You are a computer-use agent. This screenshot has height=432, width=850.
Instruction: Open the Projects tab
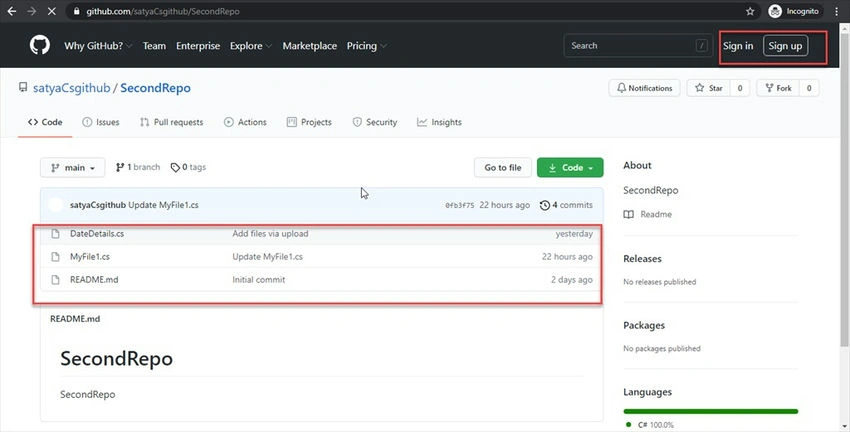[309, 122]
